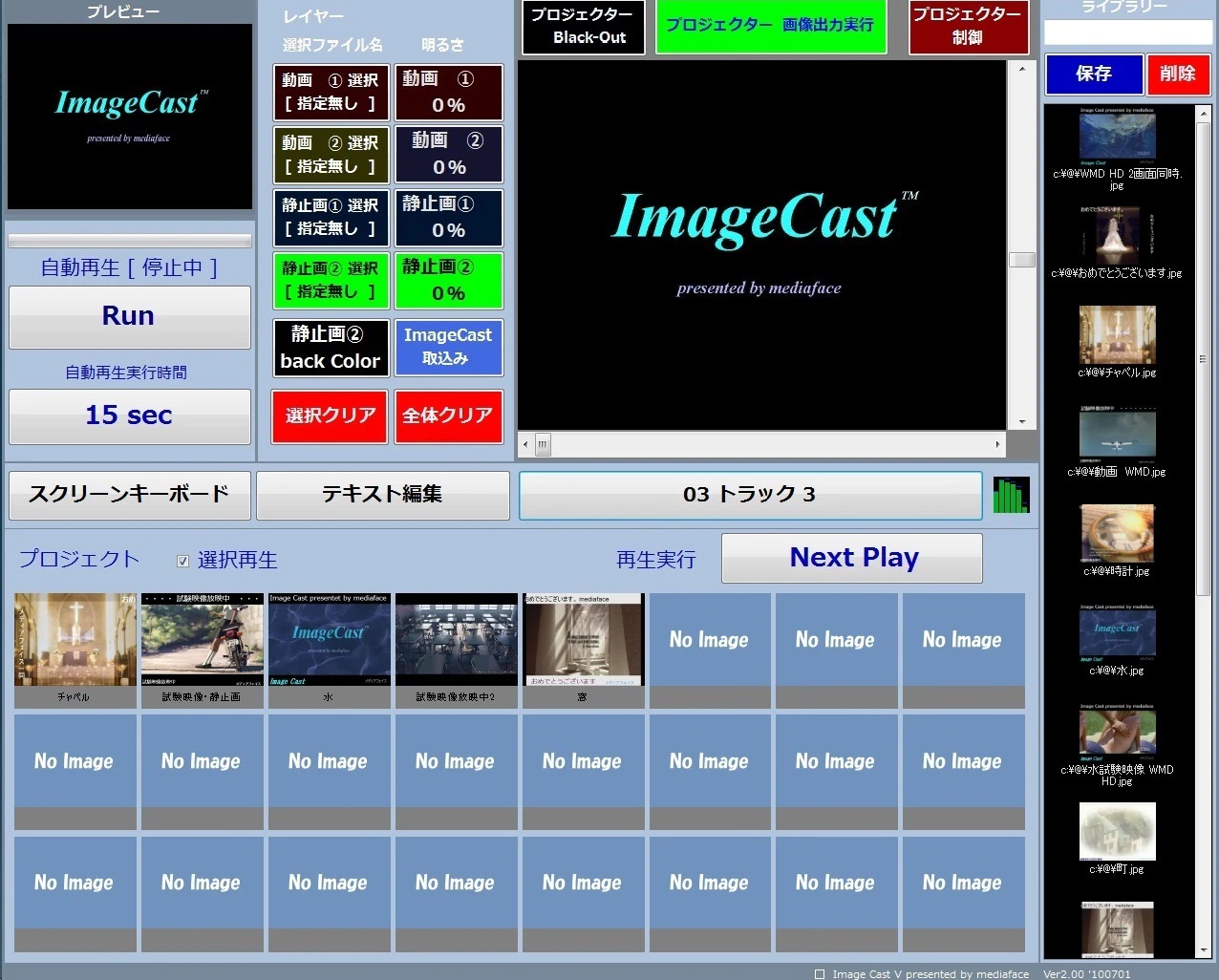
Task: Click the 15 sec auto-play time button
Action: point(130,416)
